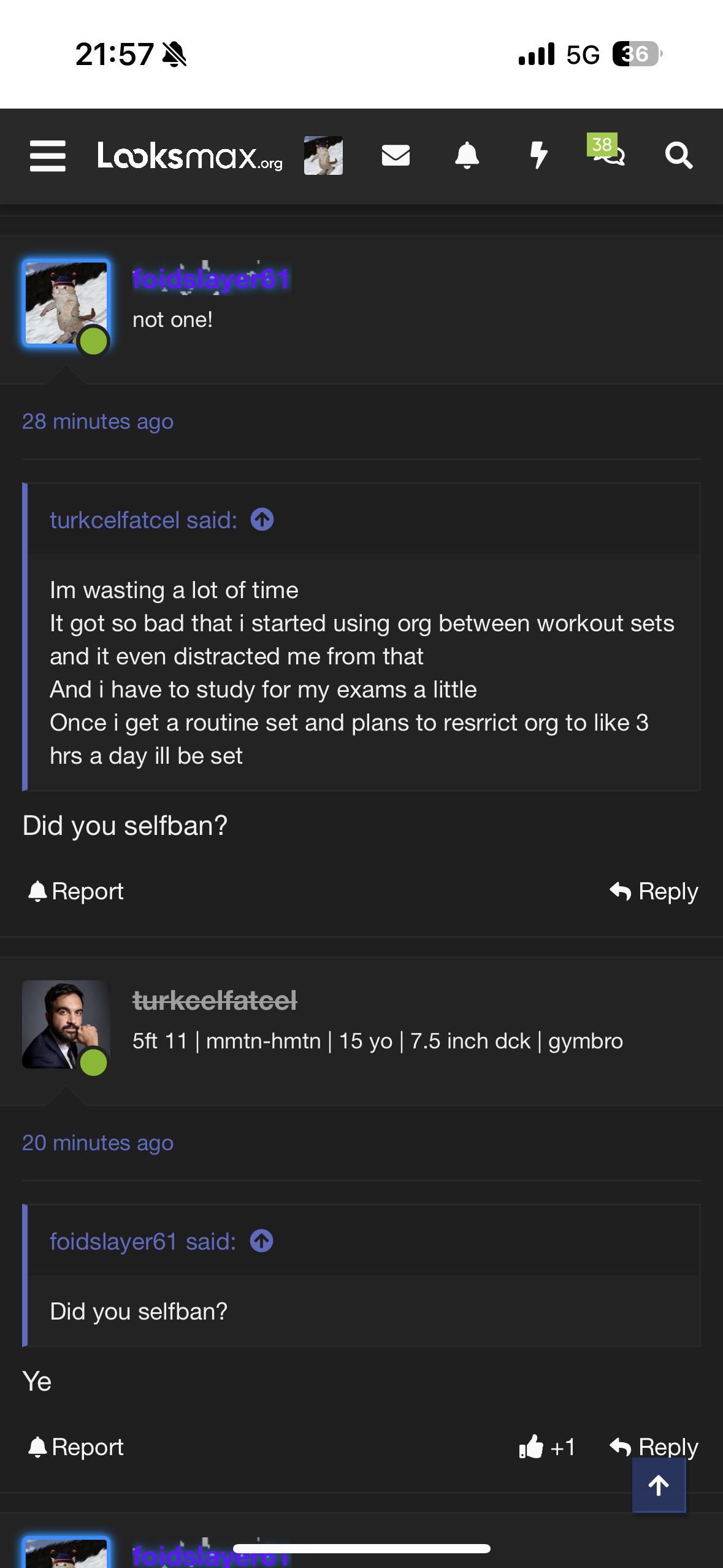Image resolution: width=723 pixels, height=1568 pixels.
Task: Report foidslayer61's "Did you selfban?" post
Action: [76, 891]
